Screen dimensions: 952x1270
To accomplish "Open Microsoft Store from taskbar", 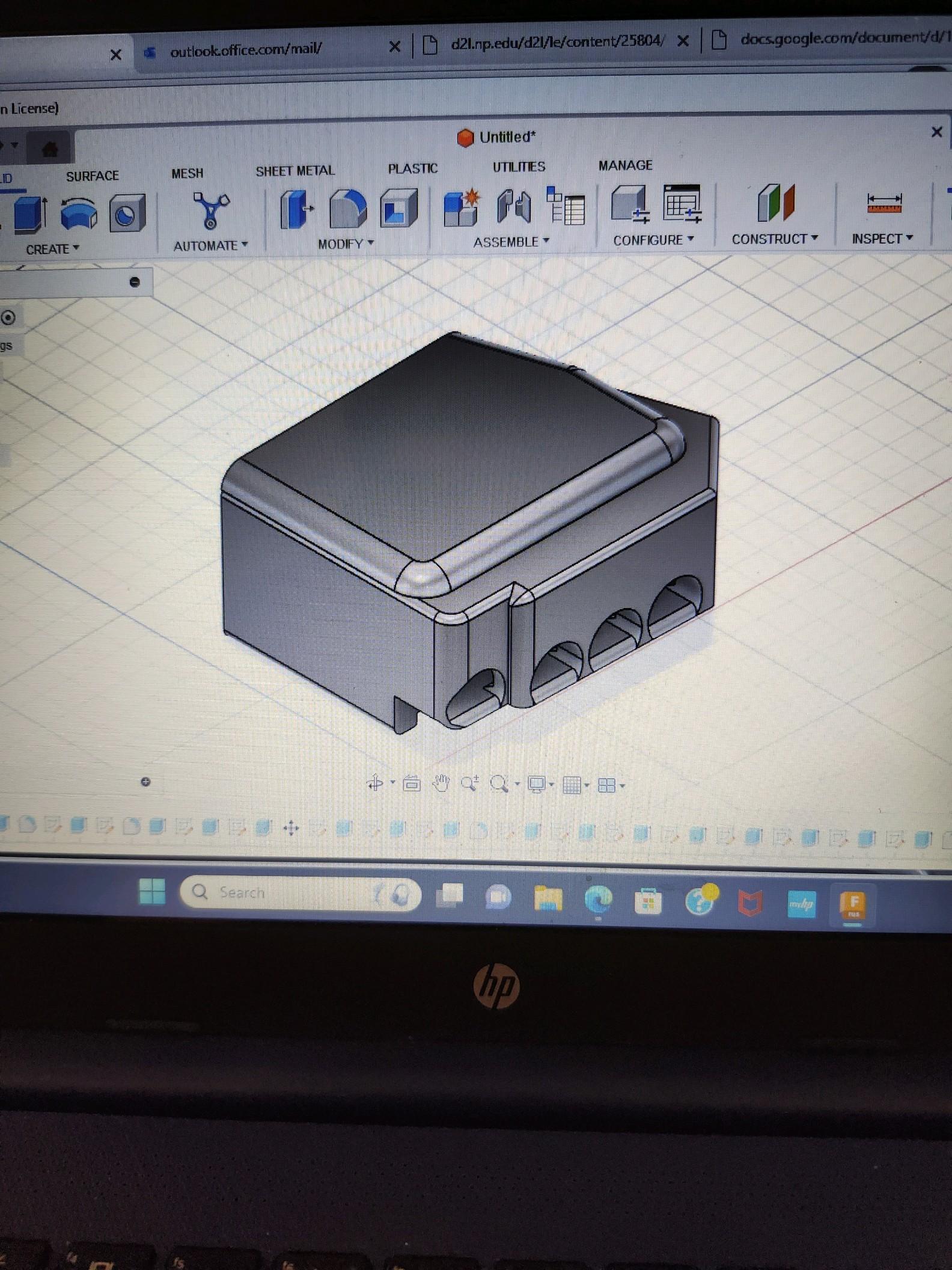I will pos(648,901).
